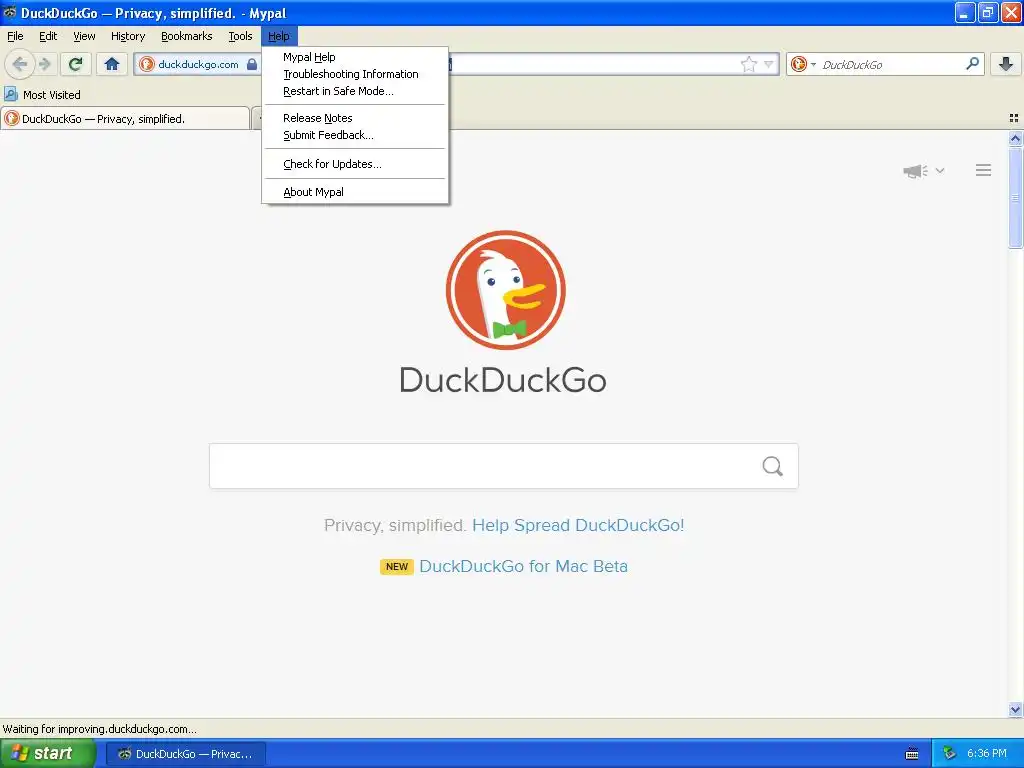Click the DuckDuckGo duck logo
1024x768 pixels.
click(505, 290)
